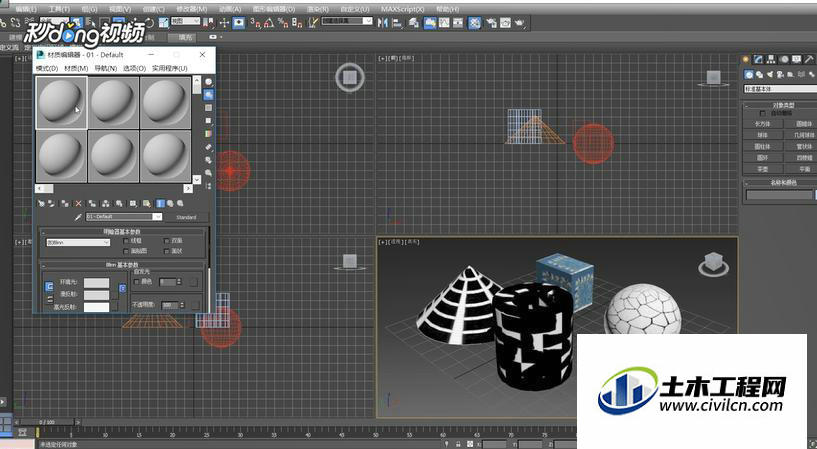The height and width of the screenshot is (449, 817).
Task: Toggle the Faceted (面状) checkbox
Action: tap(166, 251)
